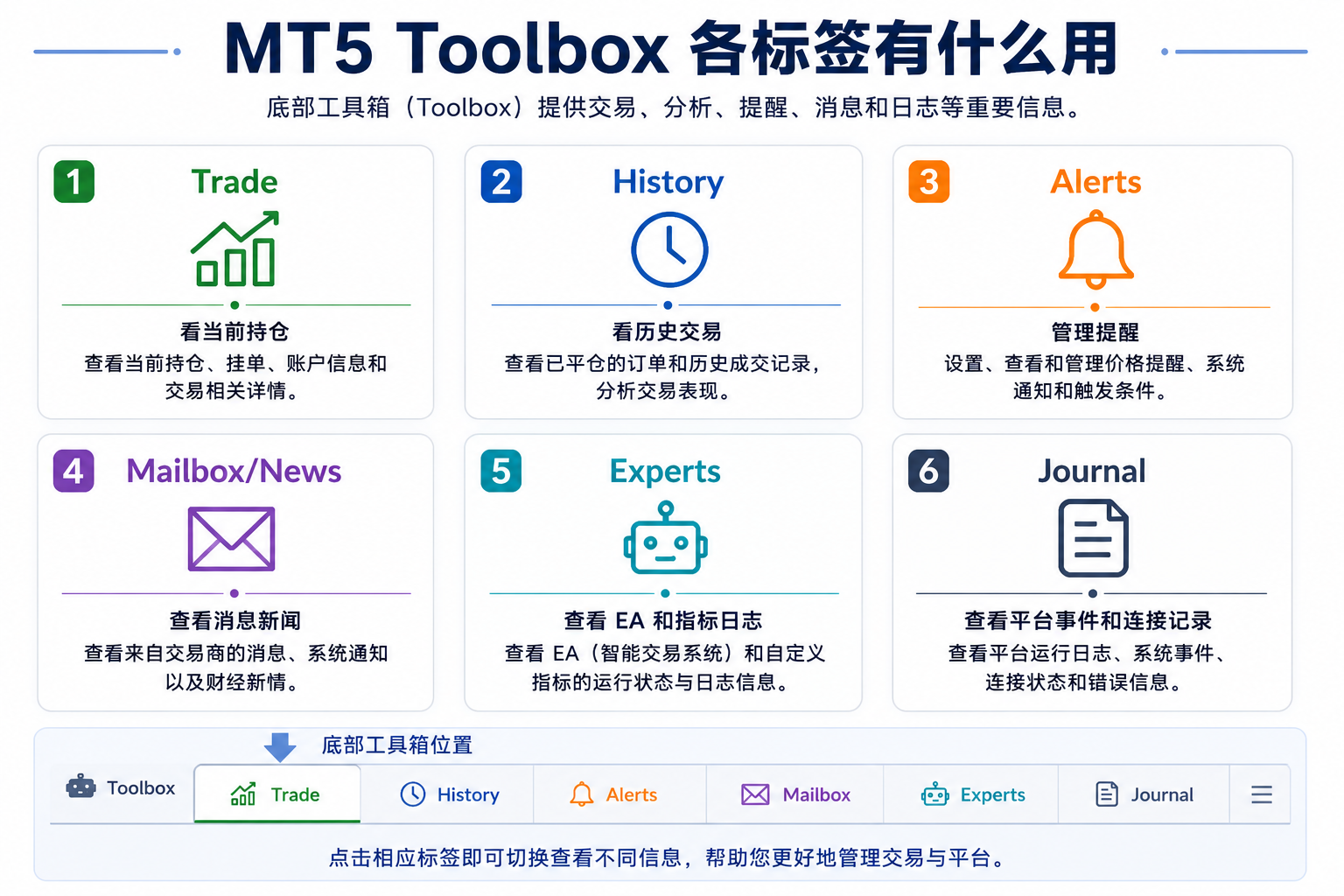The image size is (1344, 896).
Task: Click the subtitle line starting 底部工具箱（Toolbox）
Action: tap(674, 108)
